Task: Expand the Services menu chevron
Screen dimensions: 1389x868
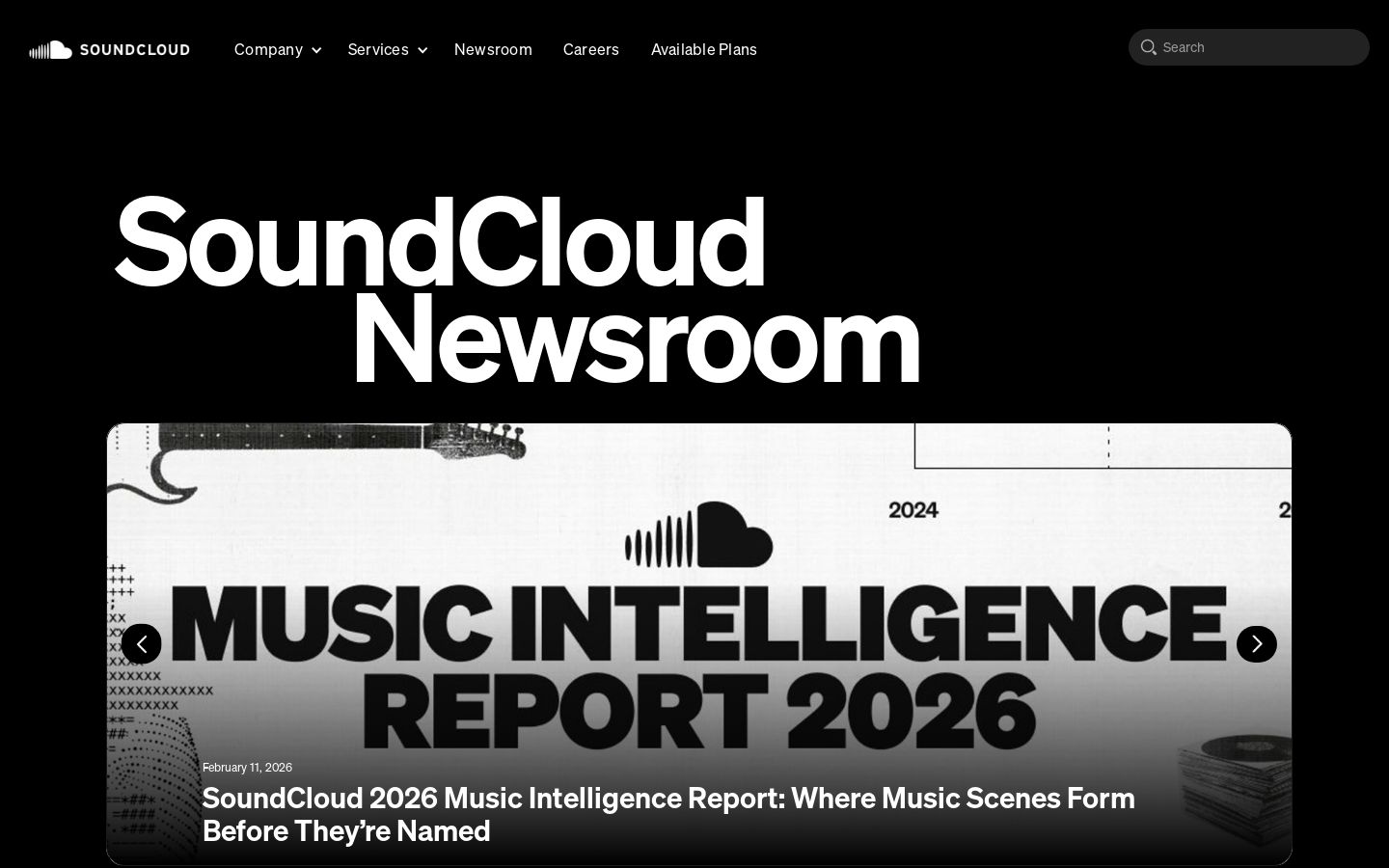Action: pos(422,50)
